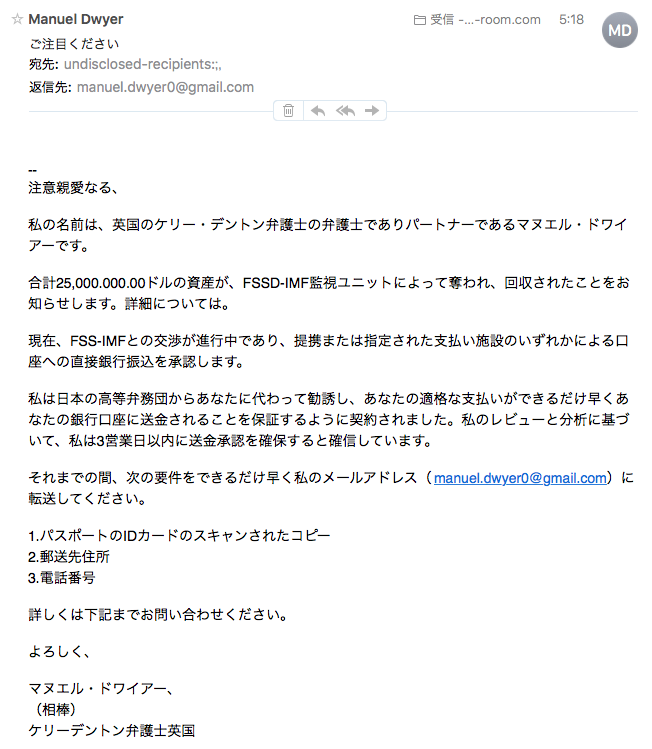This screenshot has height=749, width=652.
Task: Click the list item 3.電話番号
Action: pyautogui.click(x=62, y=578)
